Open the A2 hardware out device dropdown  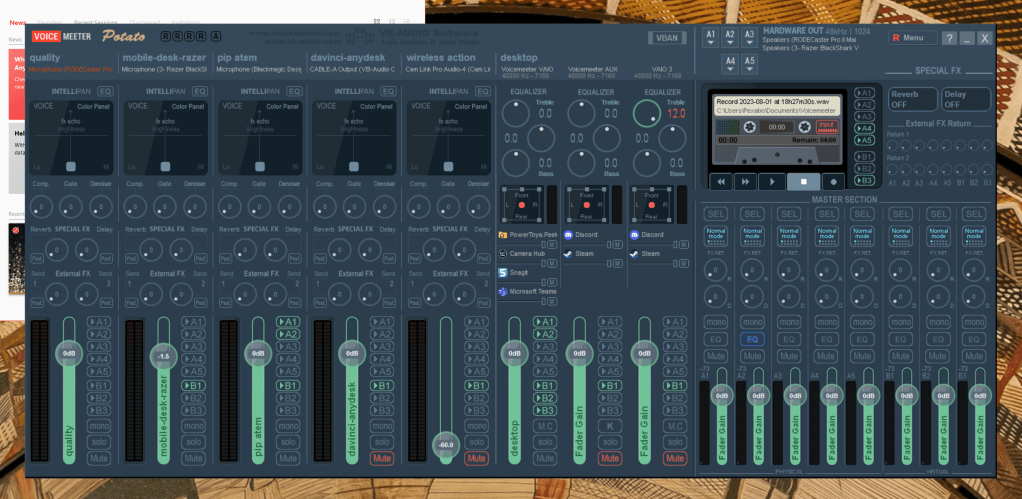click(x=730, y=38)
